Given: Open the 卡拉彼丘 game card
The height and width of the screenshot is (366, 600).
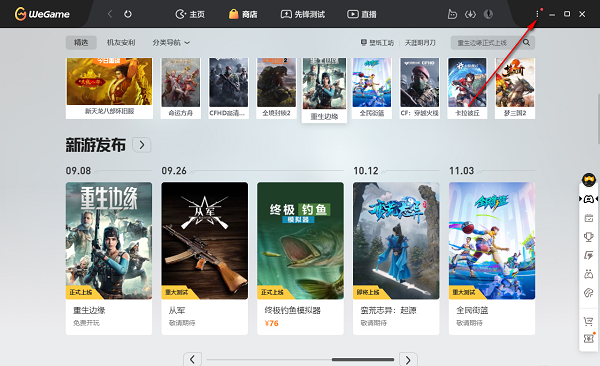Looking at the screenshot, I should (x=467, y=88).
